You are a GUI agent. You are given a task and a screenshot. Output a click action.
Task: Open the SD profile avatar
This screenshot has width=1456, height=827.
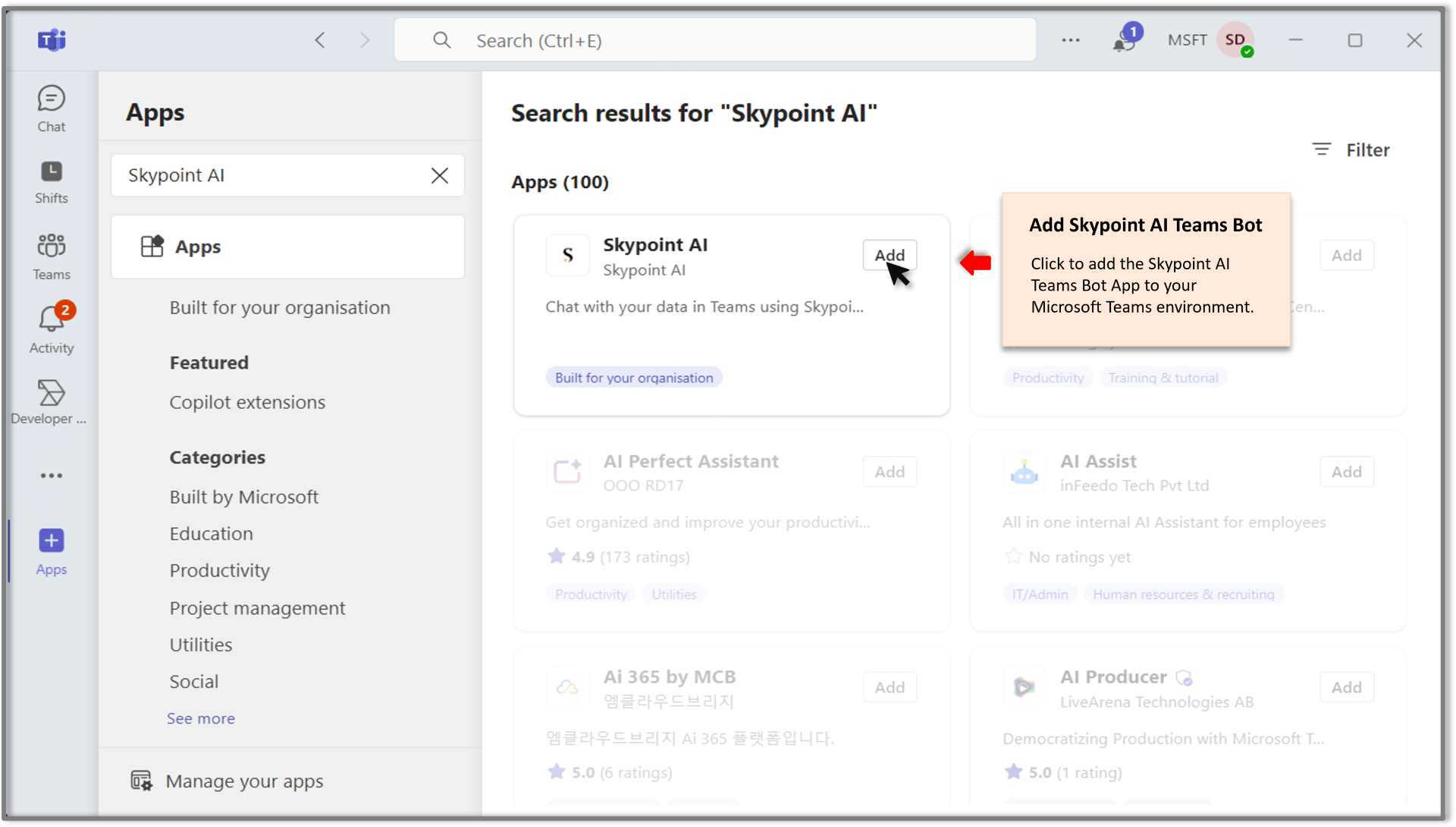pos(1235,40)
